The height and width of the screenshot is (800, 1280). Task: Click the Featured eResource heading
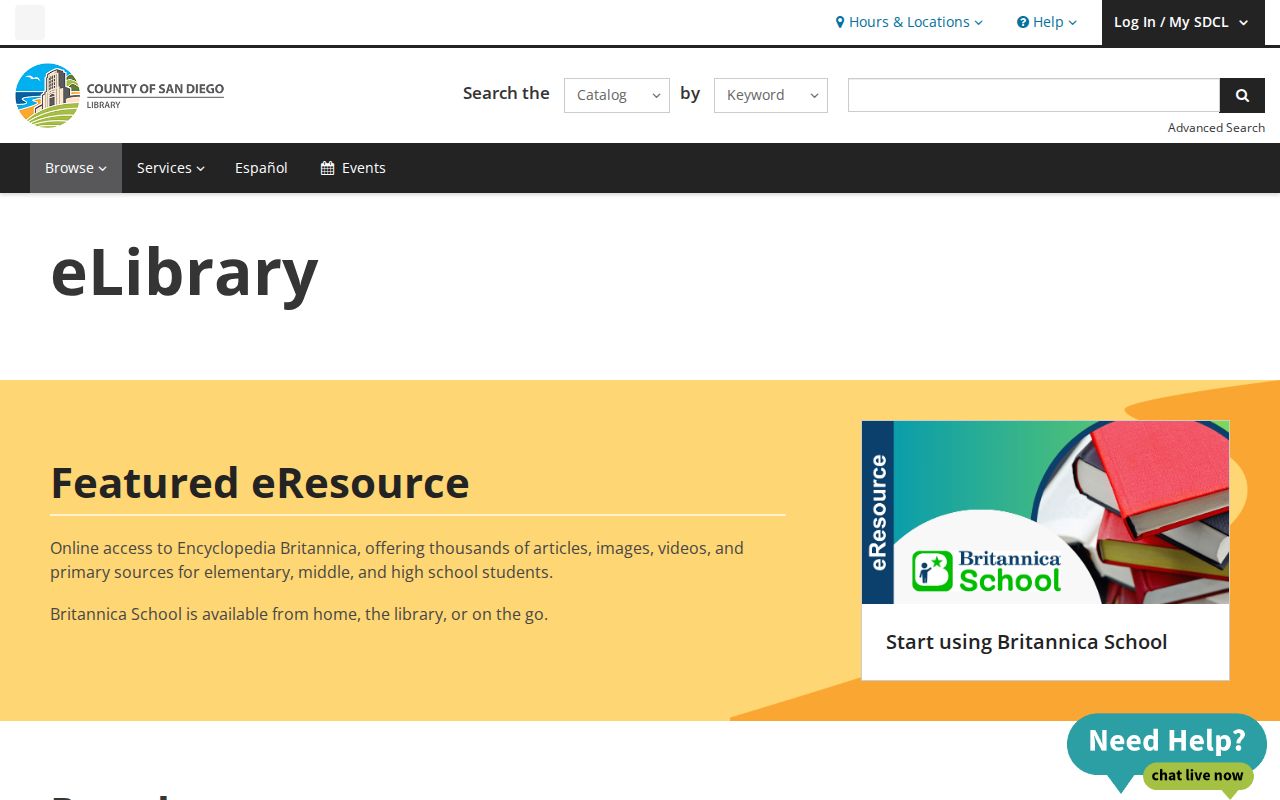[x=260, y=482]
